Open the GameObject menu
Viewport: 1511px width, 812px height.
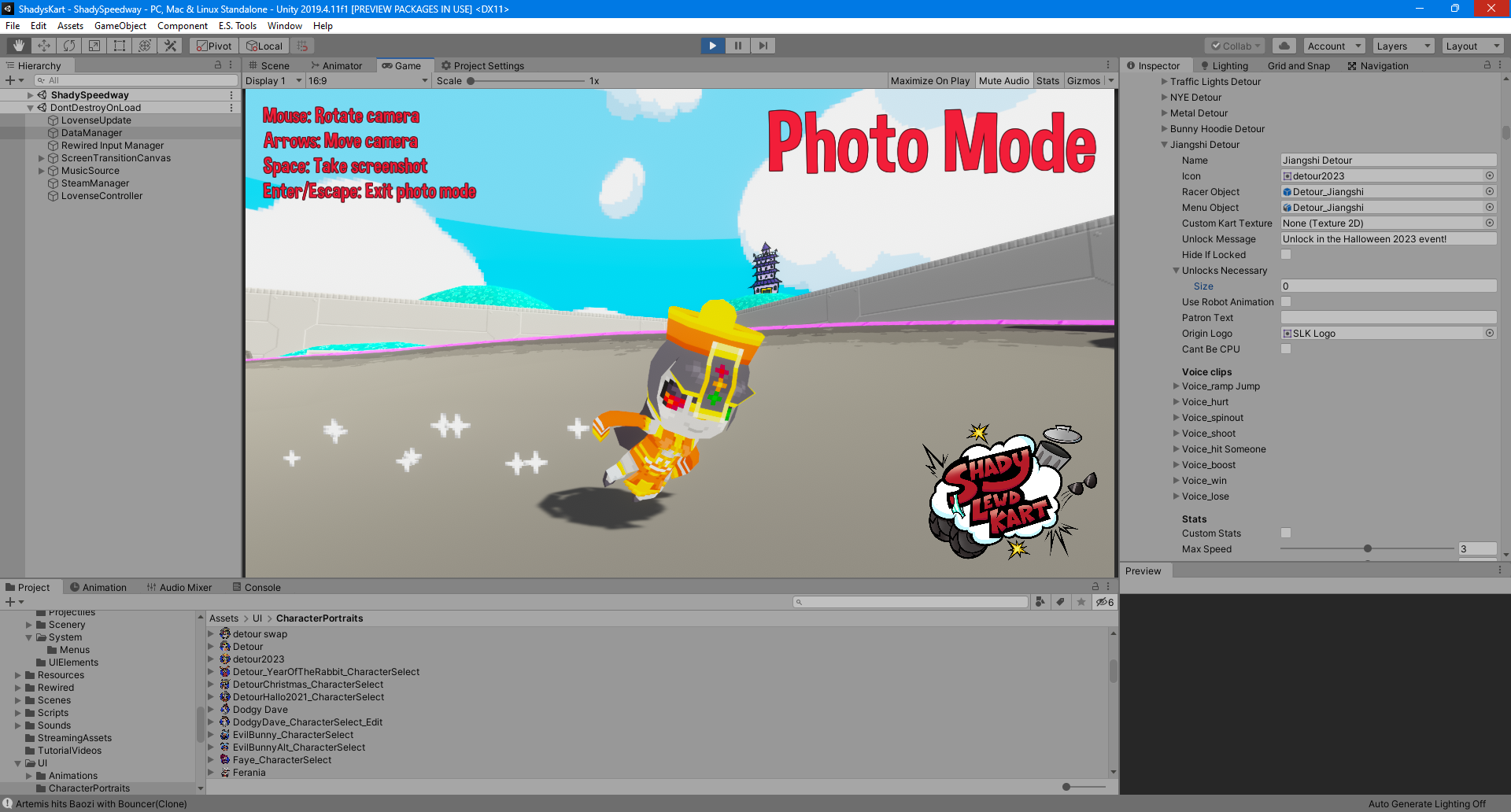coord(120,25)
